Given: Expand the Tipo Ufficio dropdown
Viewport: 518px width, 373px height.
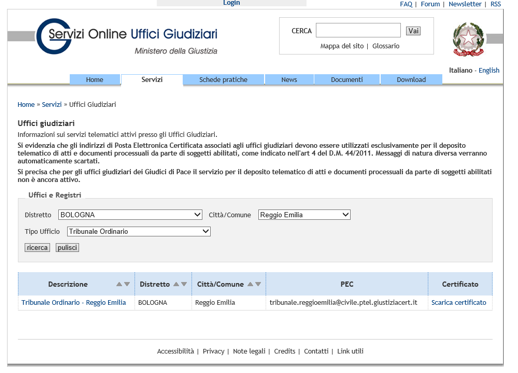Looking at the screenshot, I should click(139, 231).
